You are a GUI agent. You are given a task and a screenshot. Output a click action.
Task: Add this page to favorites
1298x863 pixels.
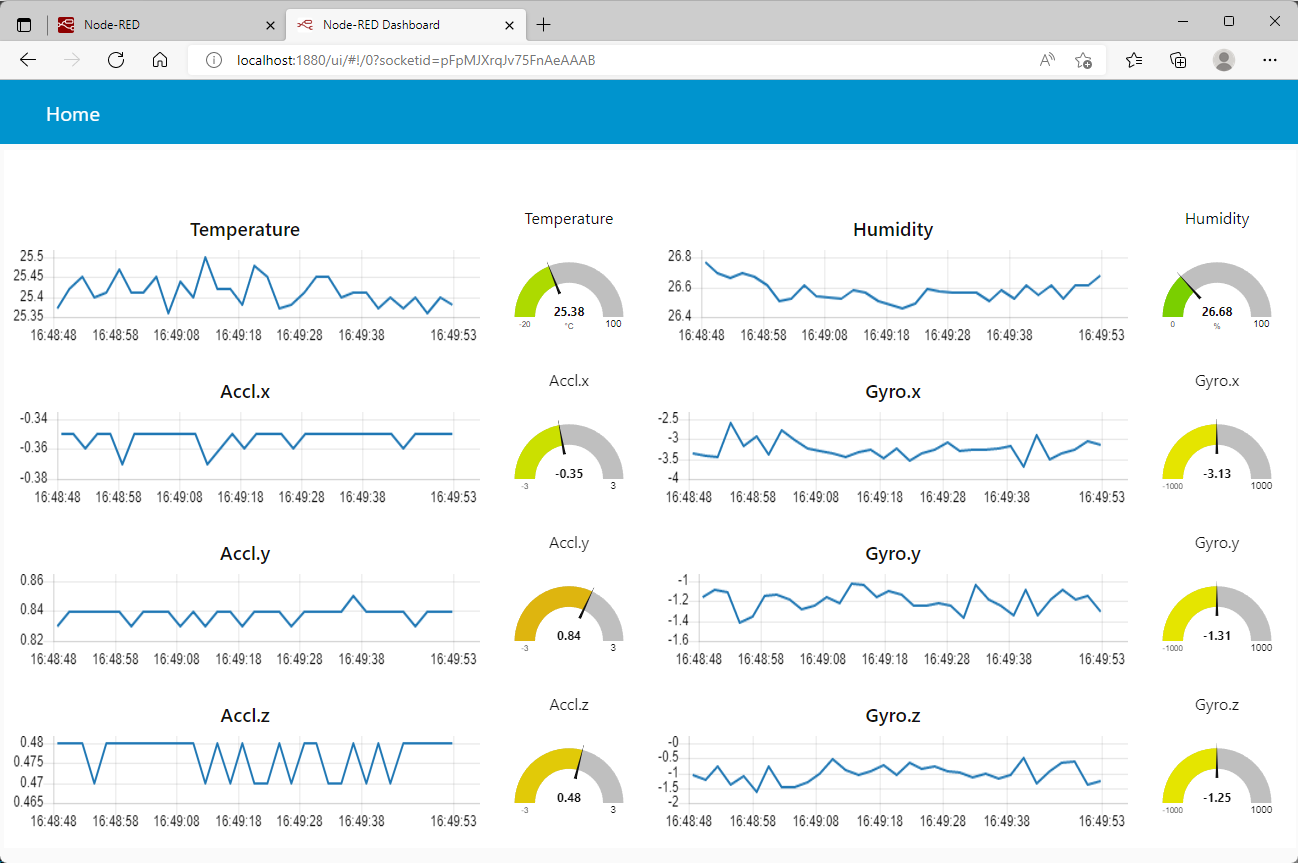(x=1083, y=60)
